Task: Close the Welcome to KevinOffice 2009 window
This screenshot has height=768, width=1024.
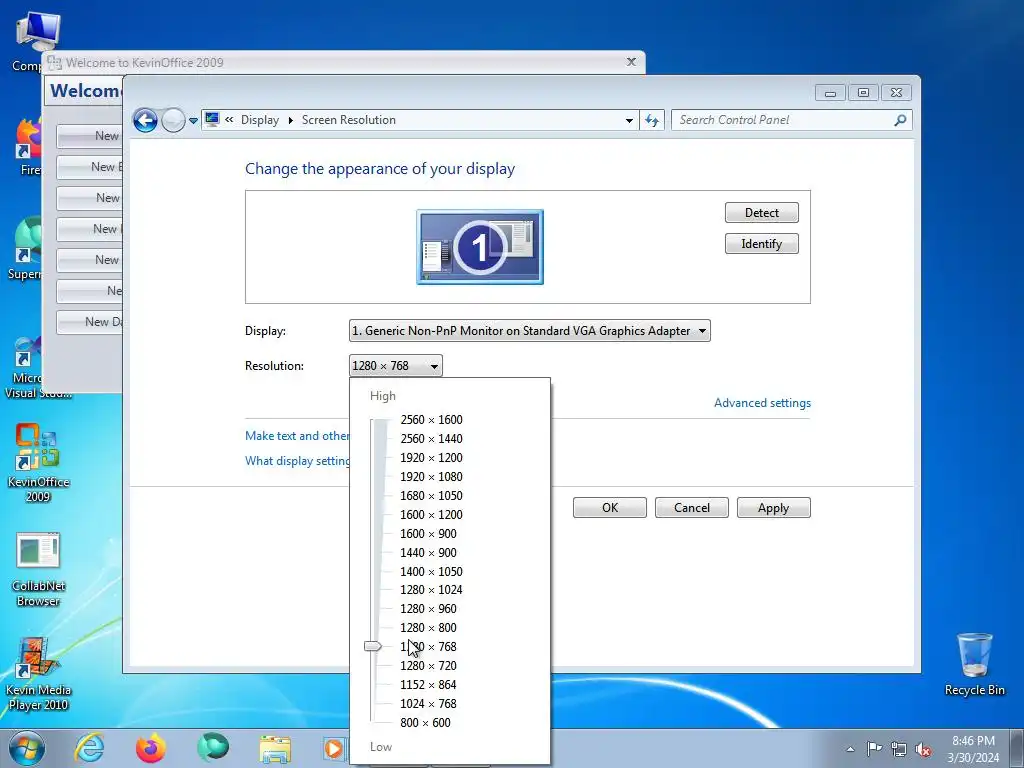Action: pyautogui.click(x=631, y=62)
